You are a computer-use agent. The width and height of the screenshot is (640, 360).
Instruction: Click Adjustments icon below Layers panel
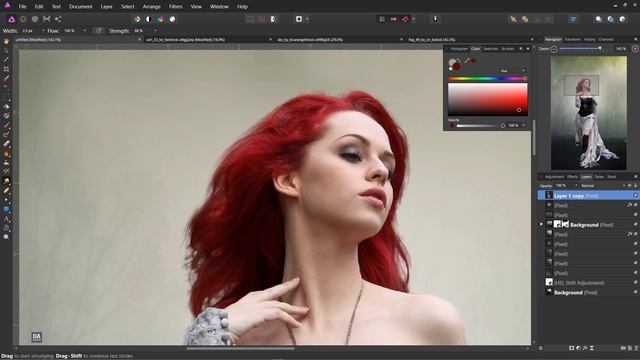578,348
